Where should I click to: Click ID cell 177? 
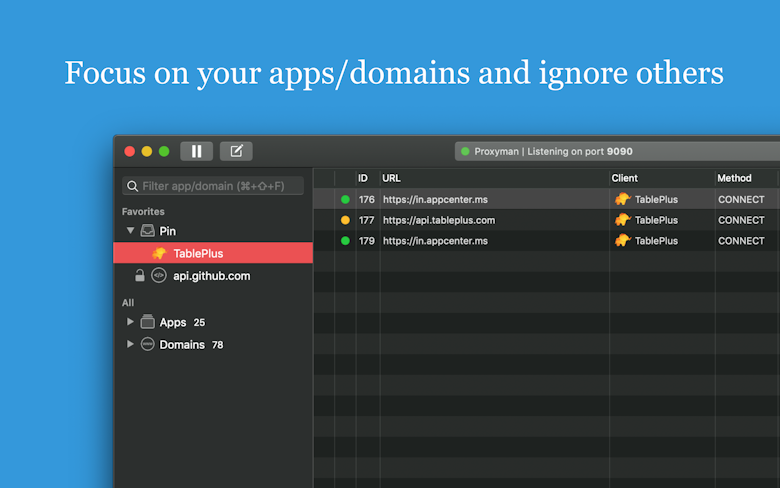tap(367, 220)
